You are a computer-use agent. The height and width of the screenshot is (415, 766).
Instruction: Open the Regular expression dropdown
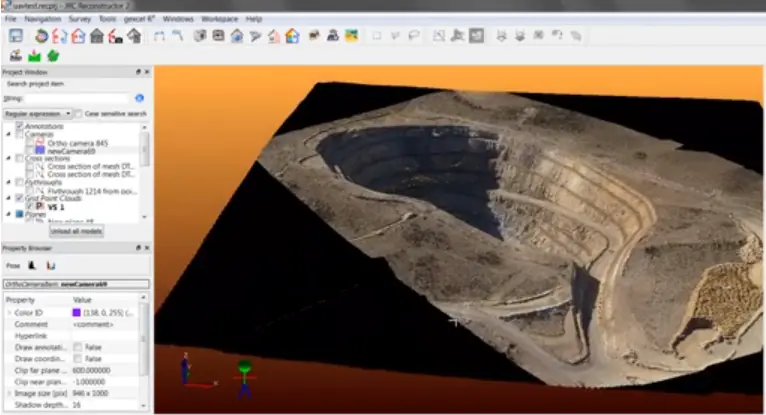point(38,113)
